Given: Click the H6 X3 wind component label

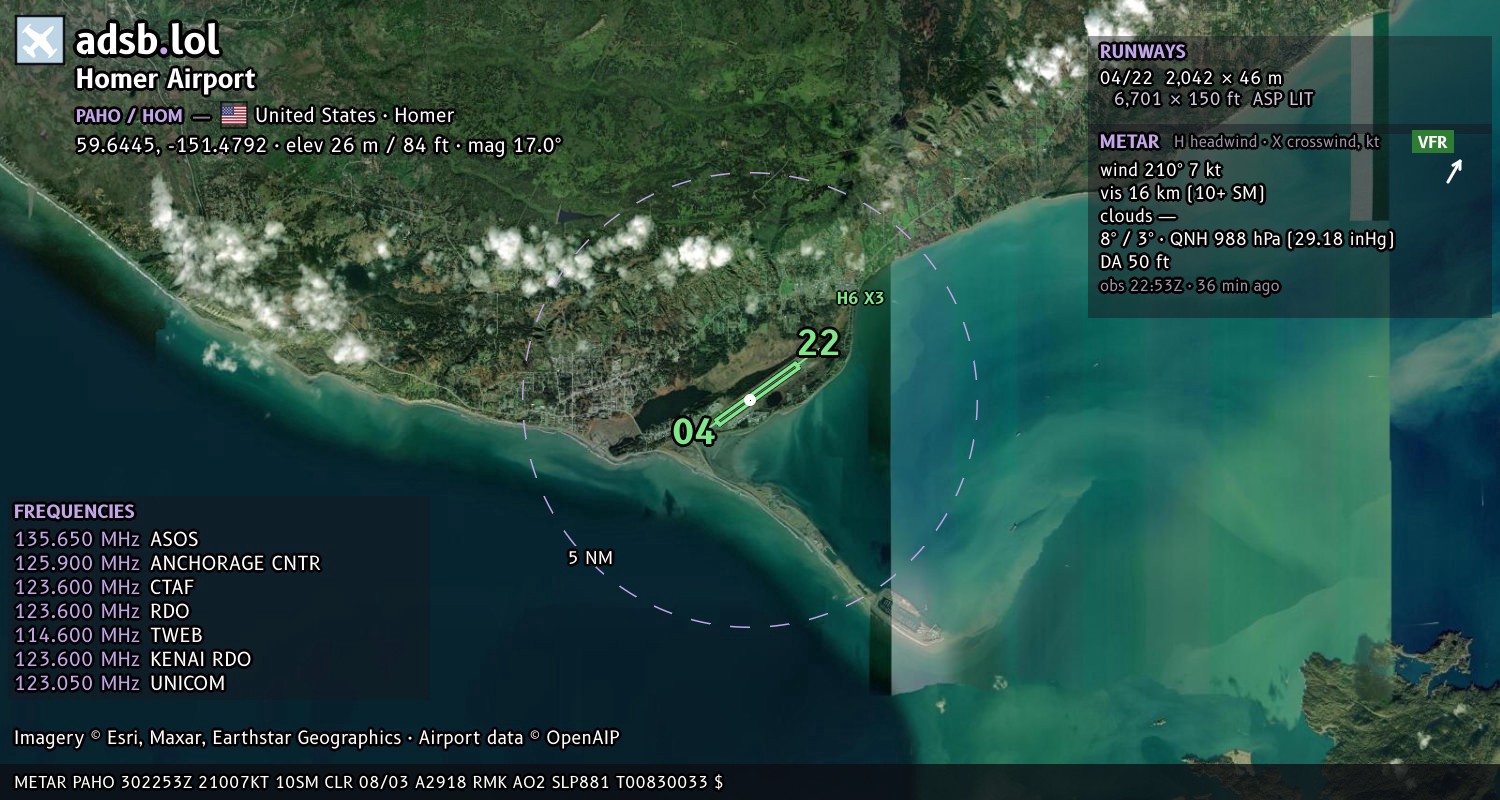Looking at the screenshot, I should pos(860,298).
